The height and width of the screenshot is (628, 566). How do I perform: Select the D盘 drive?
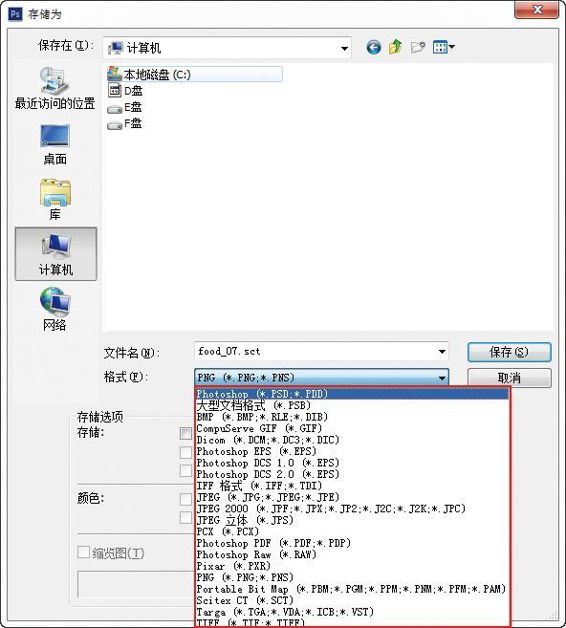click(x=125, y=91)
